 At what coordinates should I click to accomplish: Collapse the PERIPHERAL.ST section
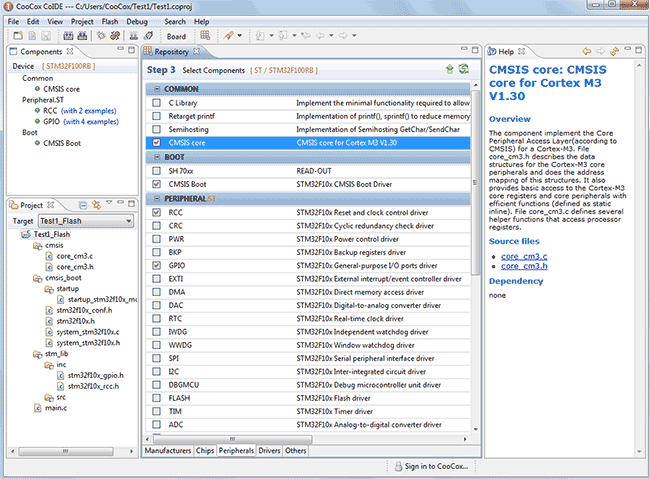(x=157, y=199)
